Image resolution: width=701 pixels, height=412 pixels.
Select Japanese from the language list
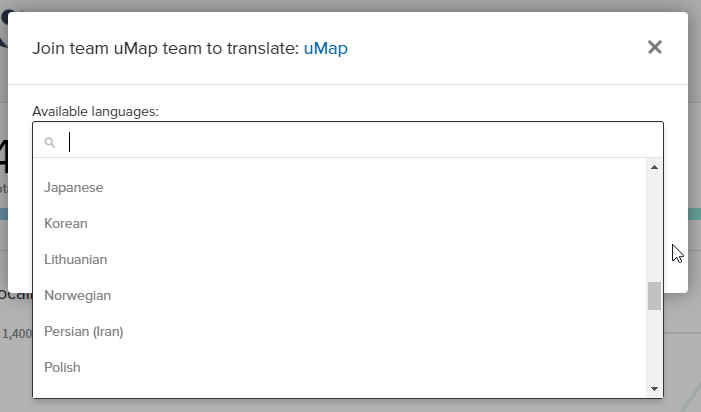pos(74,187)
